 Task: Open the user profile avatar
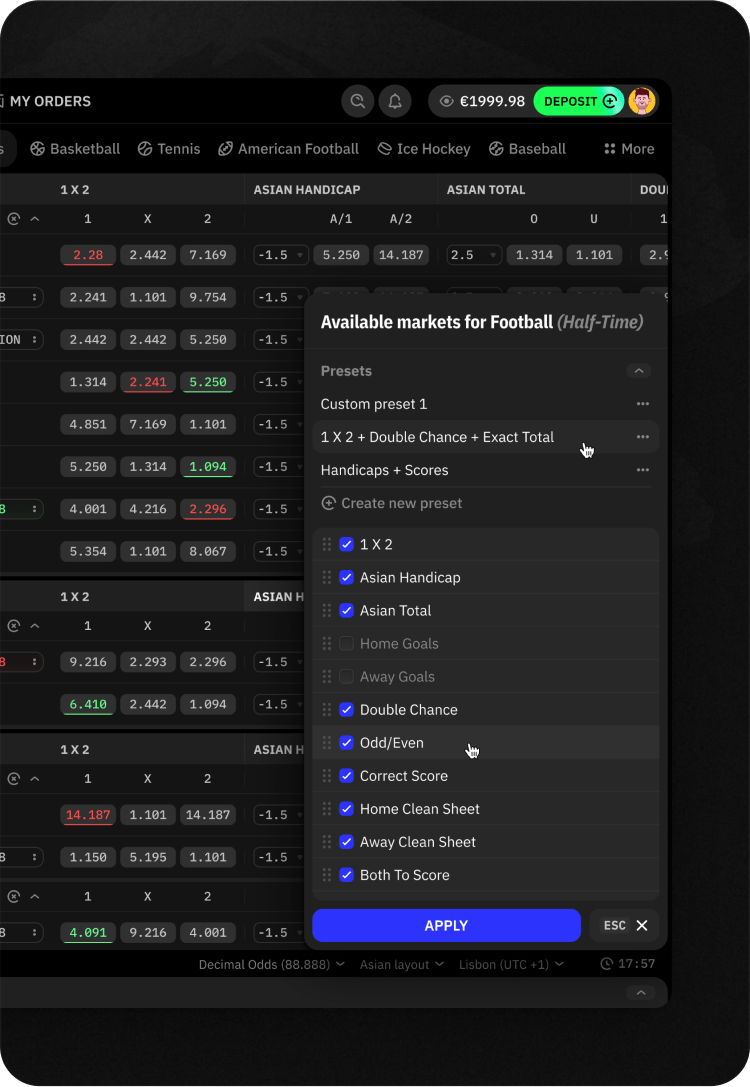pos(641,101)
